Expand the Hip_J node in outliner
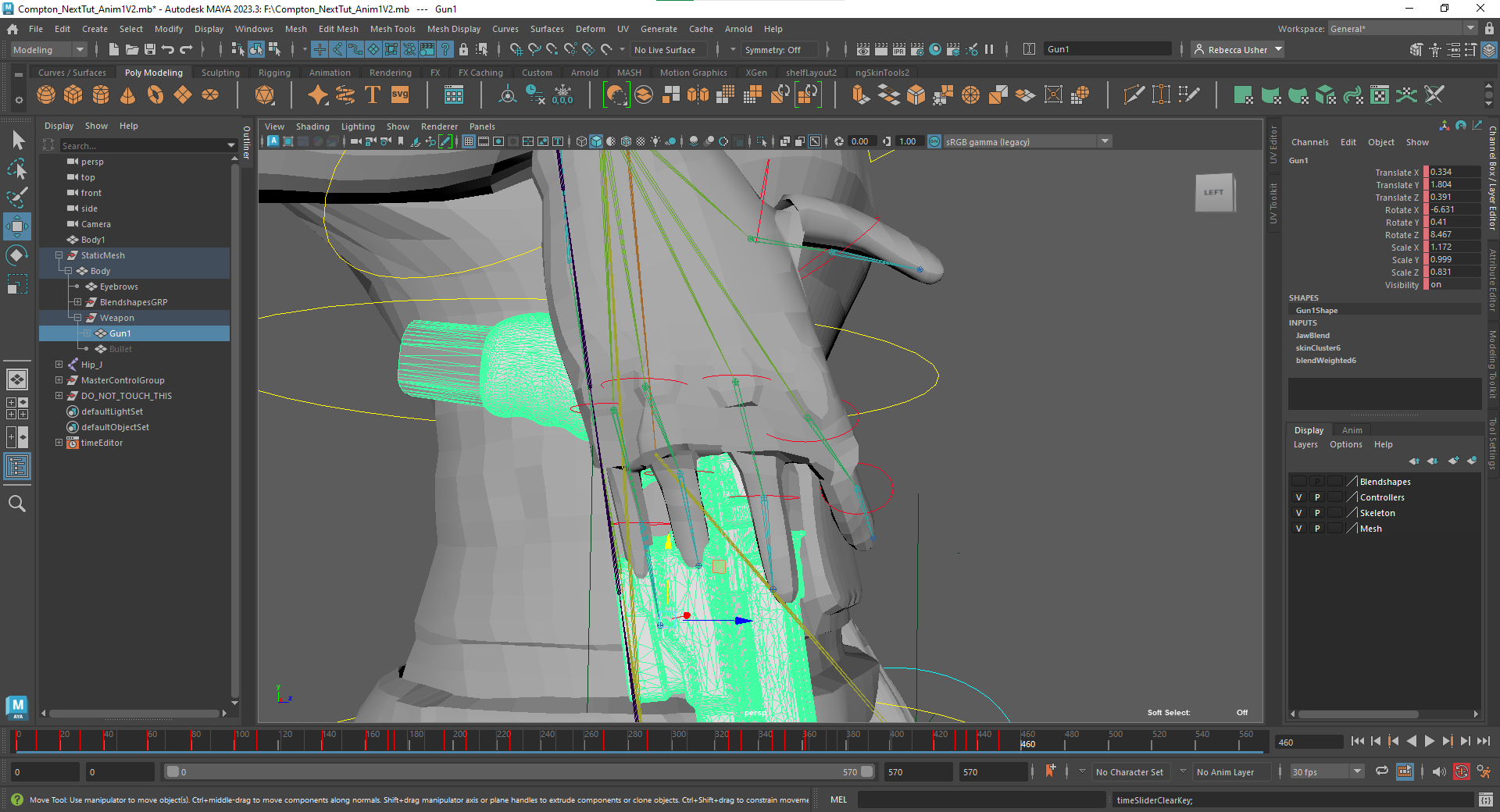This screenshot has height=812, width=1500. click(59, 365)
